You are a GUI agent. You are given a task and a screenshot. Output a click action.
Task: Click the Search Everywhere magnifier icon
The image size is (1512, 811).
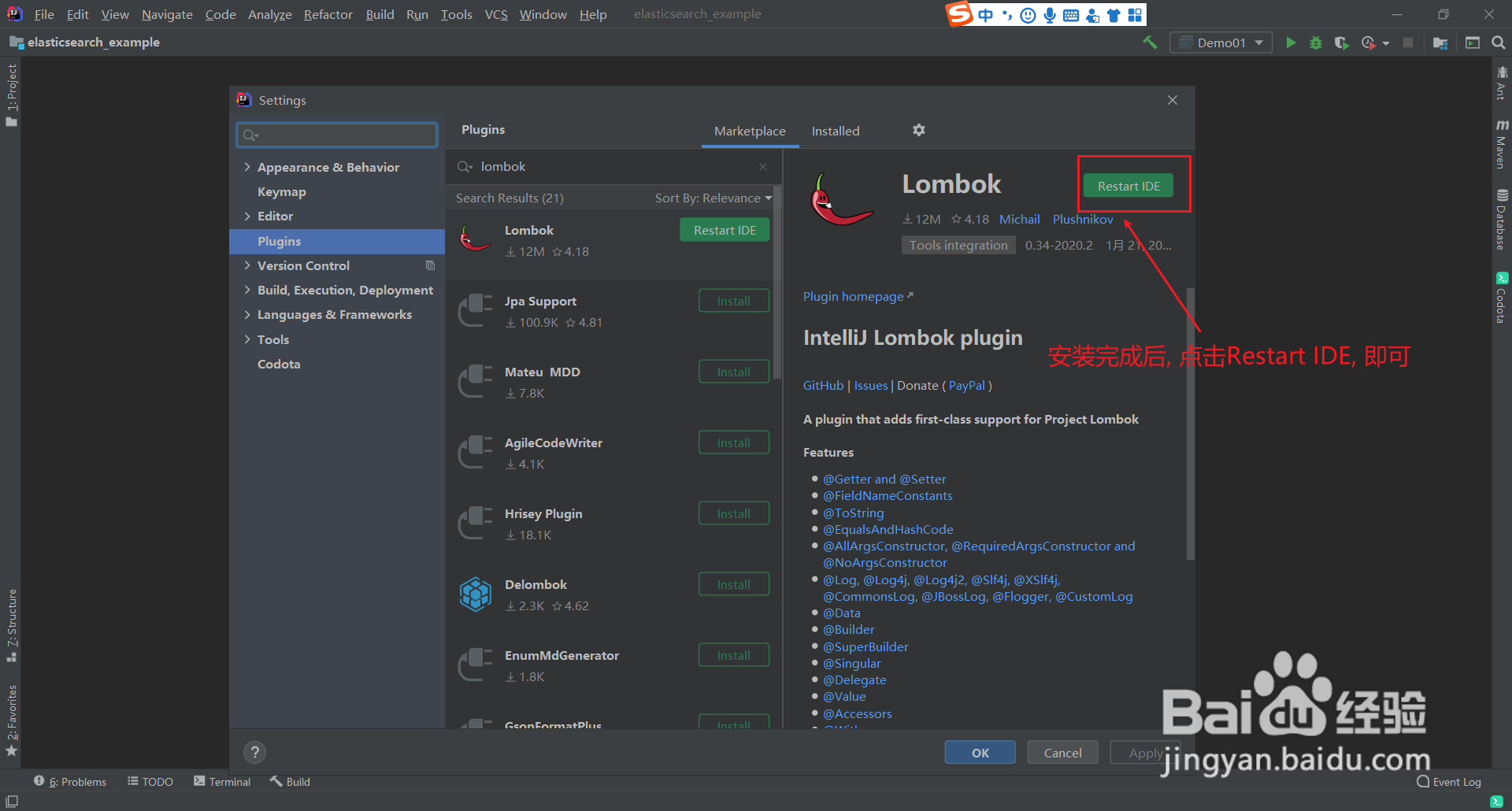[x=1498, y=43]
